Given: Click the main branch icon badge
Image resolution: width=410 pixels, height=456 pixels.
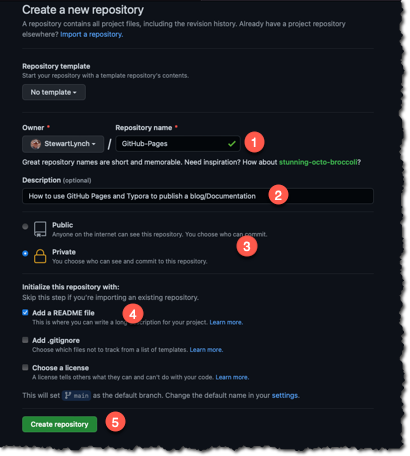Looking at the screenshot, I should (76, 395).
